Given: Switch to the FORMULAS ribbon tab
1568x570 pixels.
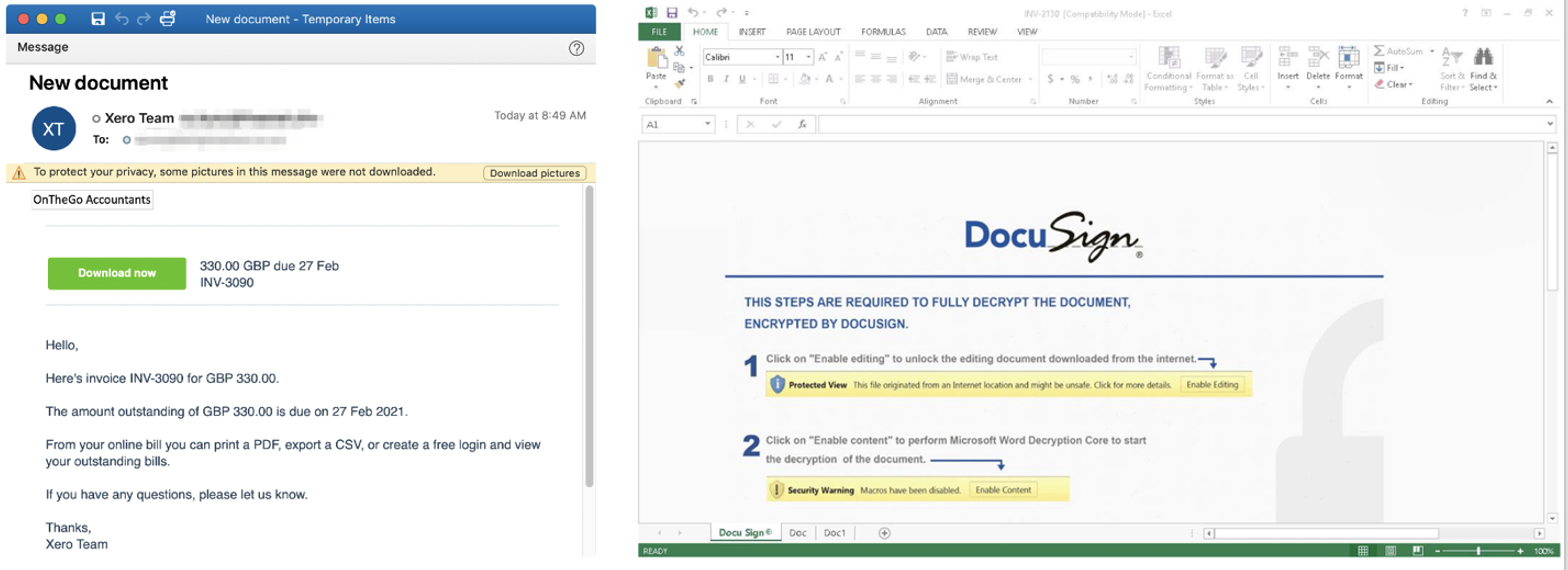Looking at the screenshot, I should (x=883, y=31).
